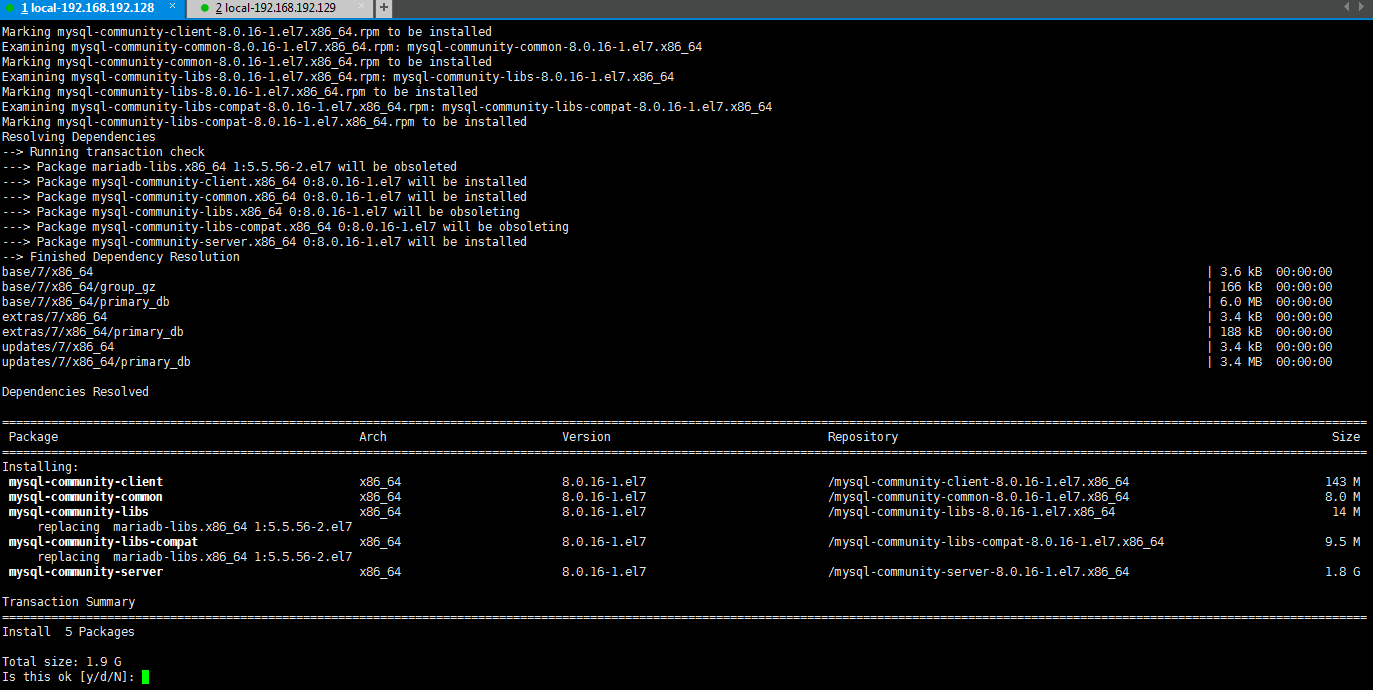Select the 'Package' column header
The image size is (1373, 690).
33,437
